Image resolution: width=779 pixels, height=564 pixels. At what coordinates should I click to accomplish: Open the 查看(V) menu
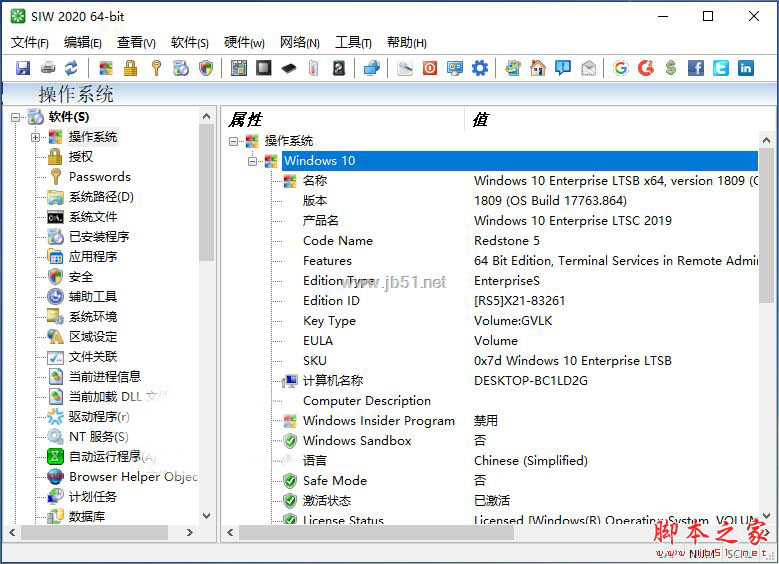[x=136, y=43]
